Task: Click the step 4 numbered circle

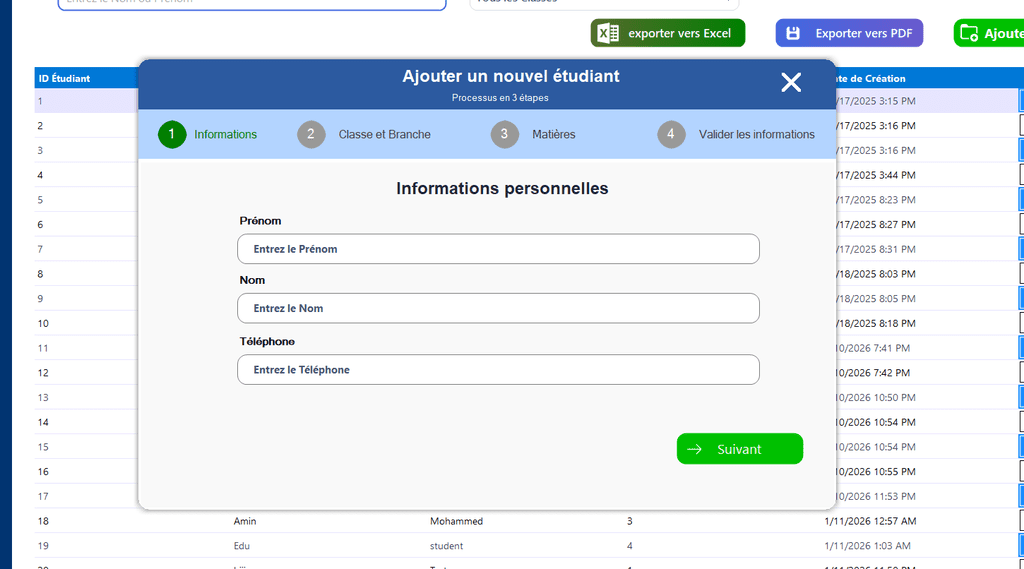Action: coord(671,134)
